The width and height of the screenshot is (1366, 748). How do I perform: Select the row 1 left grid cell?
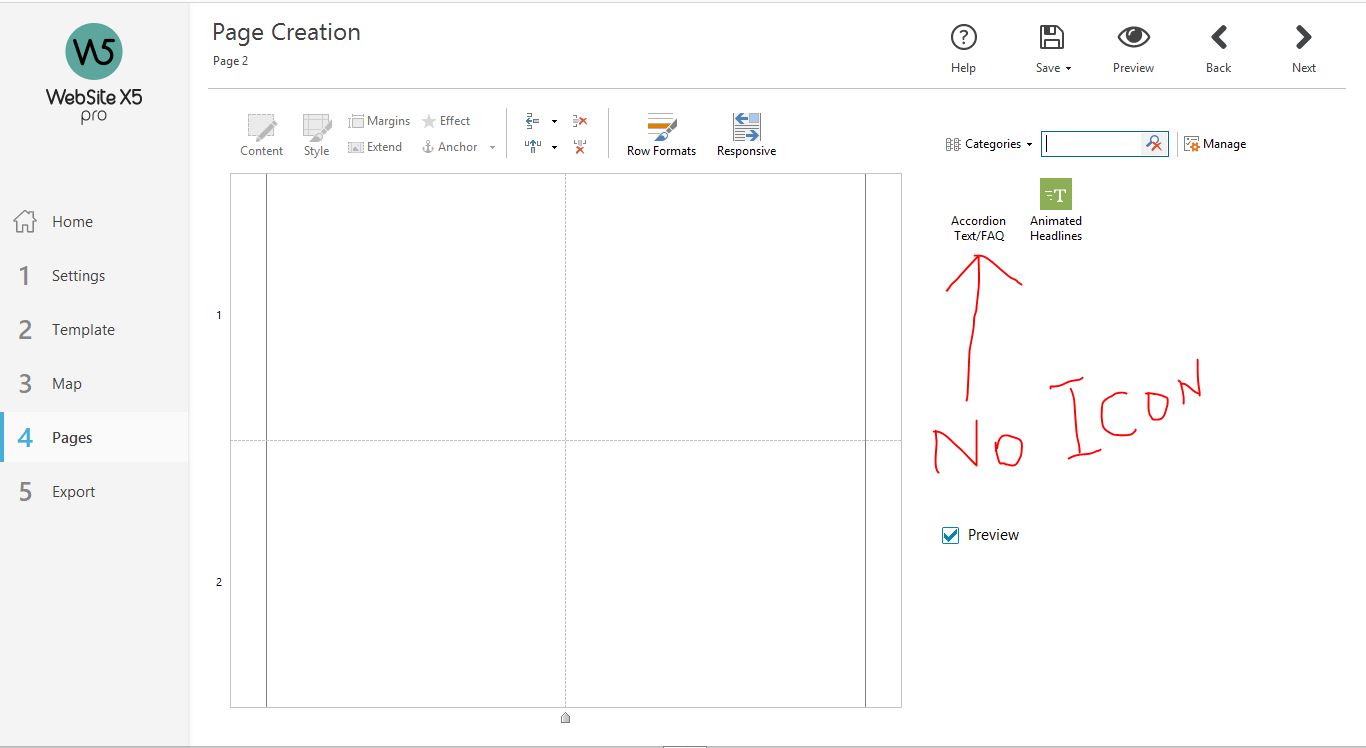click(x=416, y=307)
